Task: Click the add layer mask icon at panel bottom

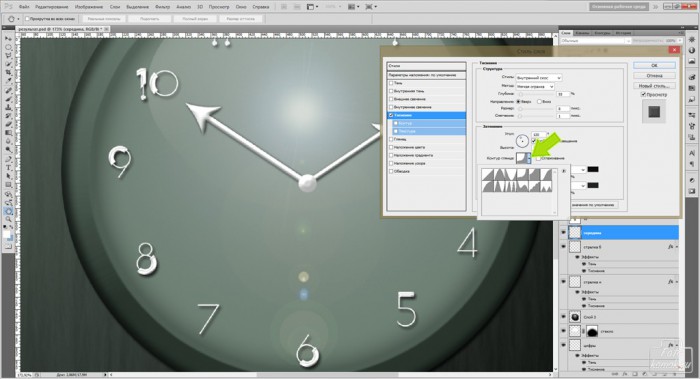Action: click(x=634, y=374)
